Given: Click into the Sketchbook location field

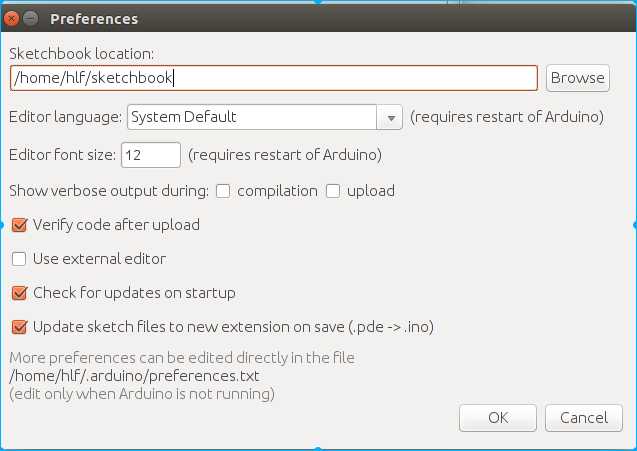Looking at the screenshot, I should [x=274, y=78].
